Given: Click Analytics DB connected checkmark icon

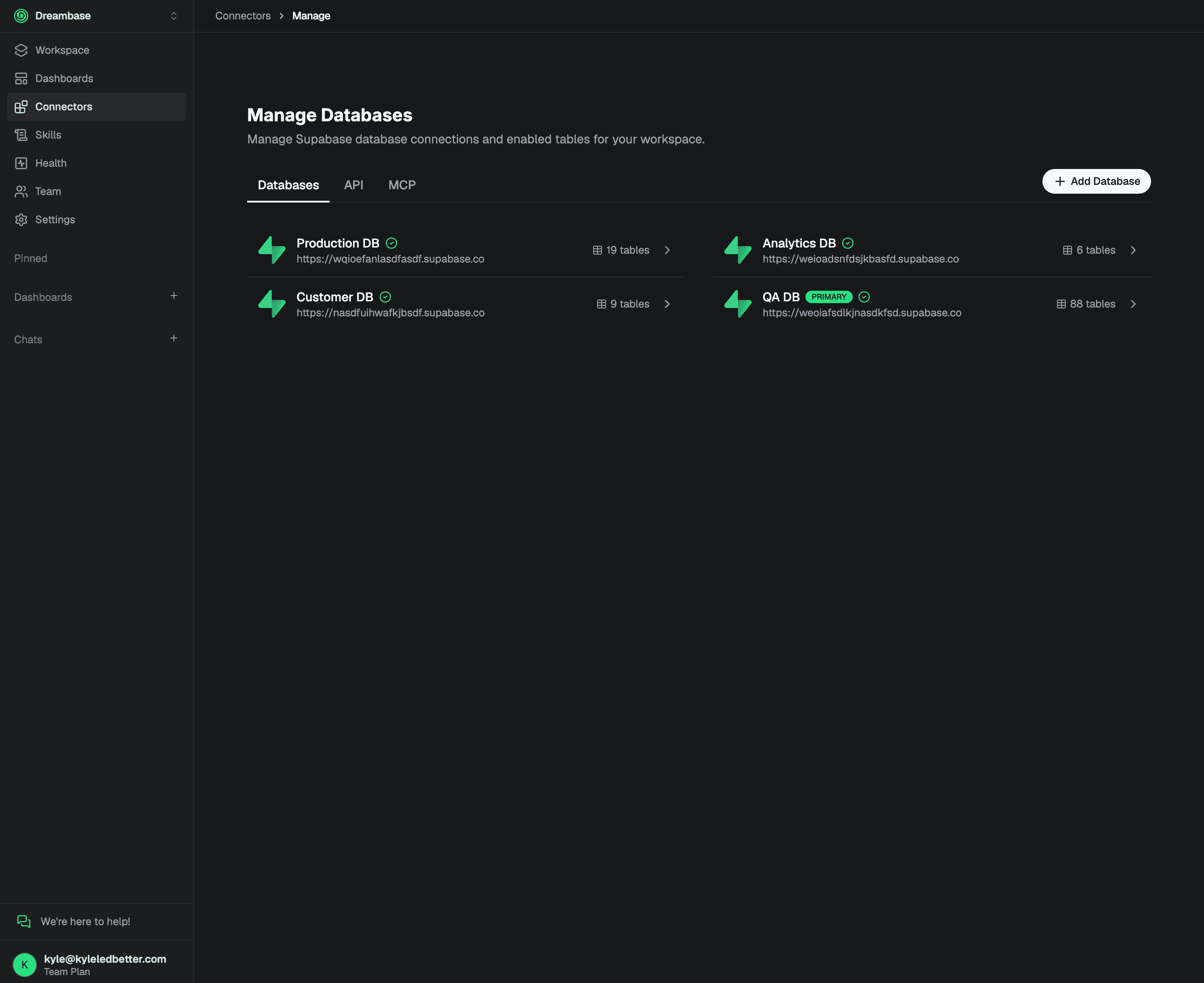Looking at the screenshot, I should pos(848,244).
